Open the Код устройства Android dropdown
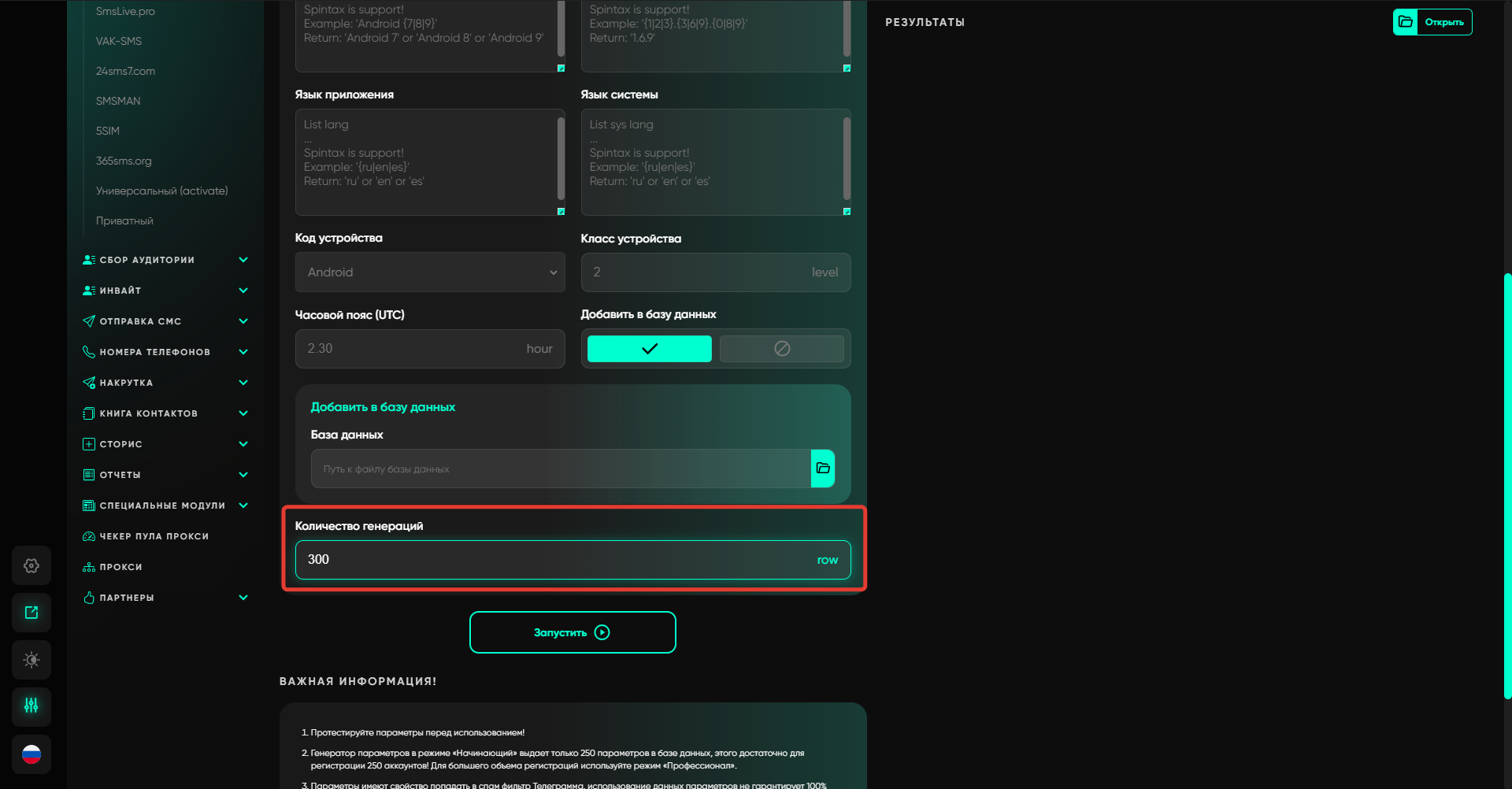The image size is (1512, 789). point(430,272)
